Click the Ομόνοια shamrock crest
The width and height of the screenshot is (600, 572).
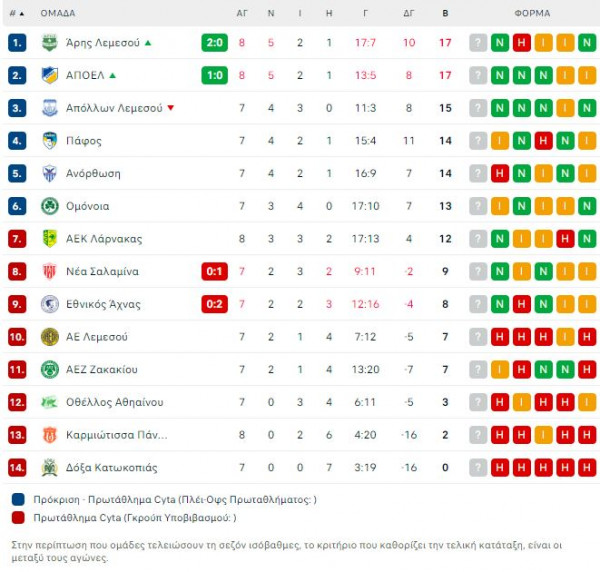(x=49, y=206)
